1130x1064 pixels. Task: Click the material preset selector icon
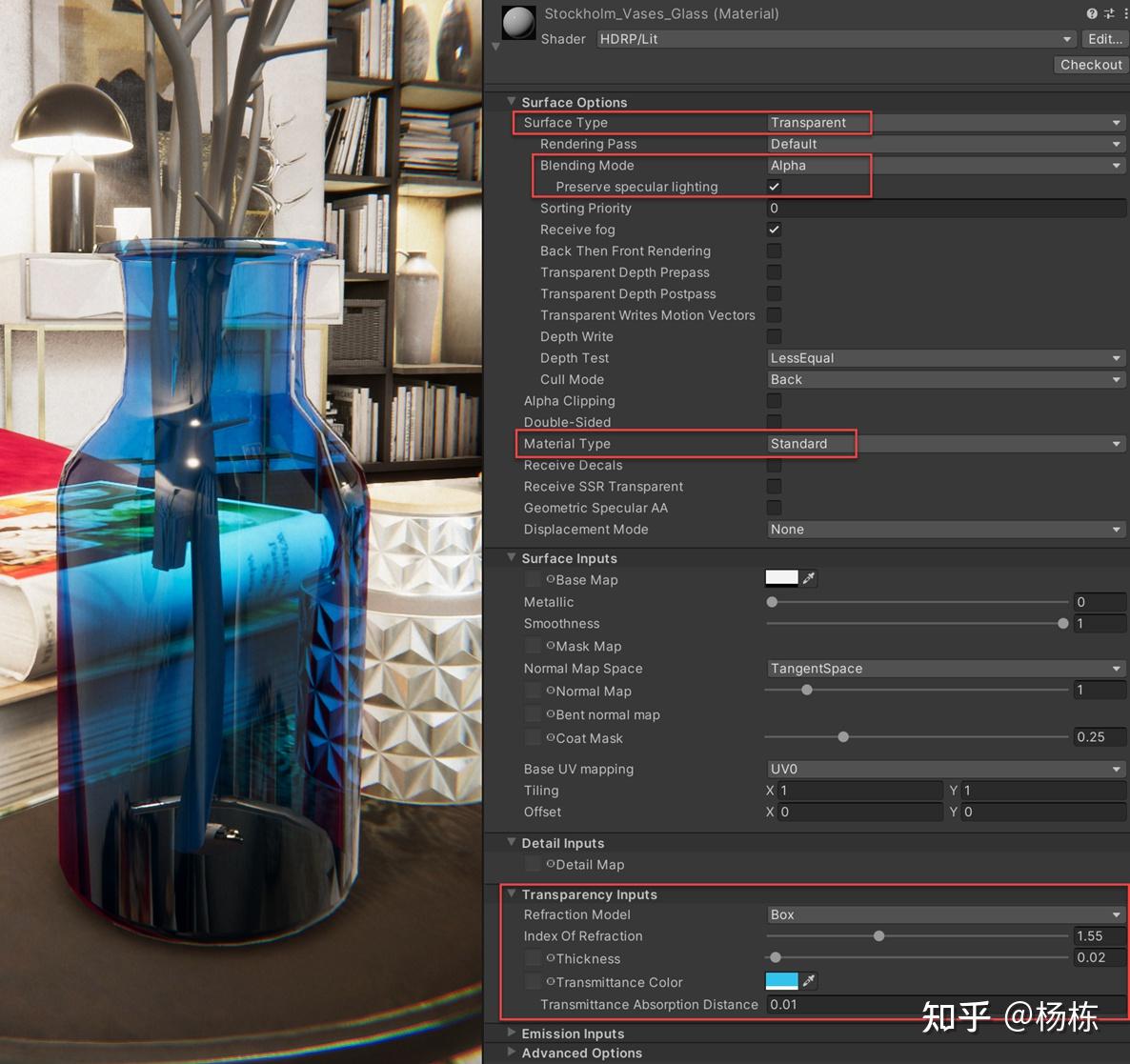pyautogui.click(x=1107, y=13)
